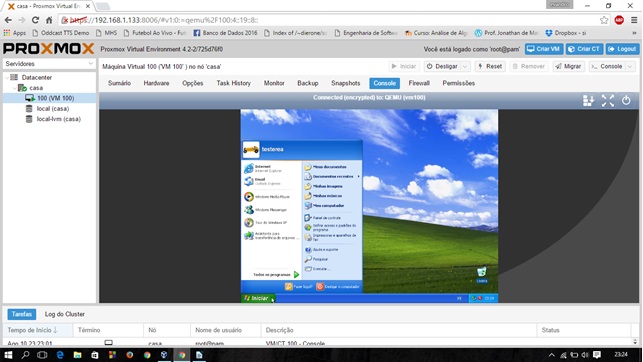Bookmark page with star icon
Image resolution: width=643 pixels, height=362 pixels.
pyautogui.click(x=604, y=20)
